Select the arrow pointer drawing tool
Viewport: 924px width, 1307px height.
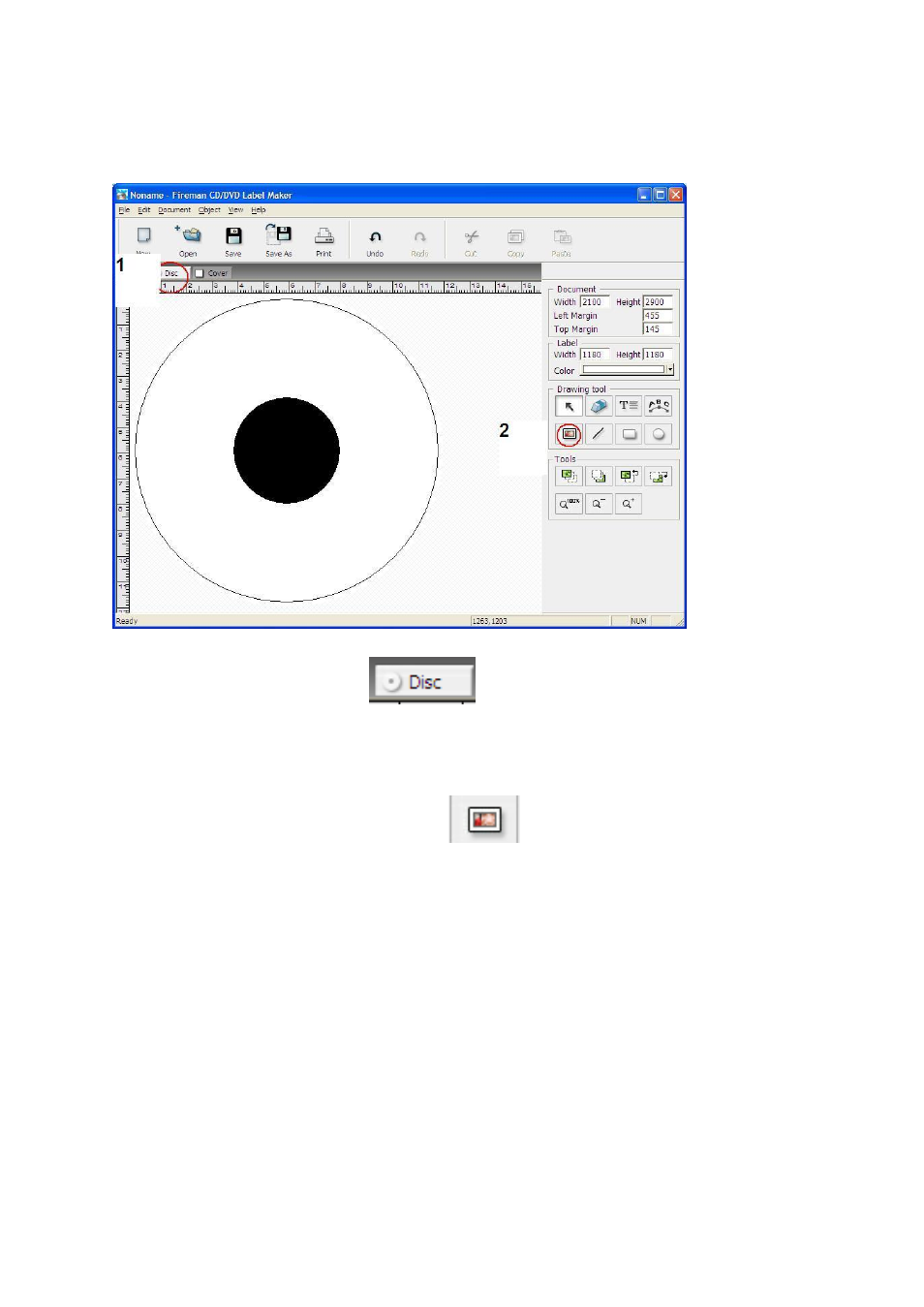[570, 407]
